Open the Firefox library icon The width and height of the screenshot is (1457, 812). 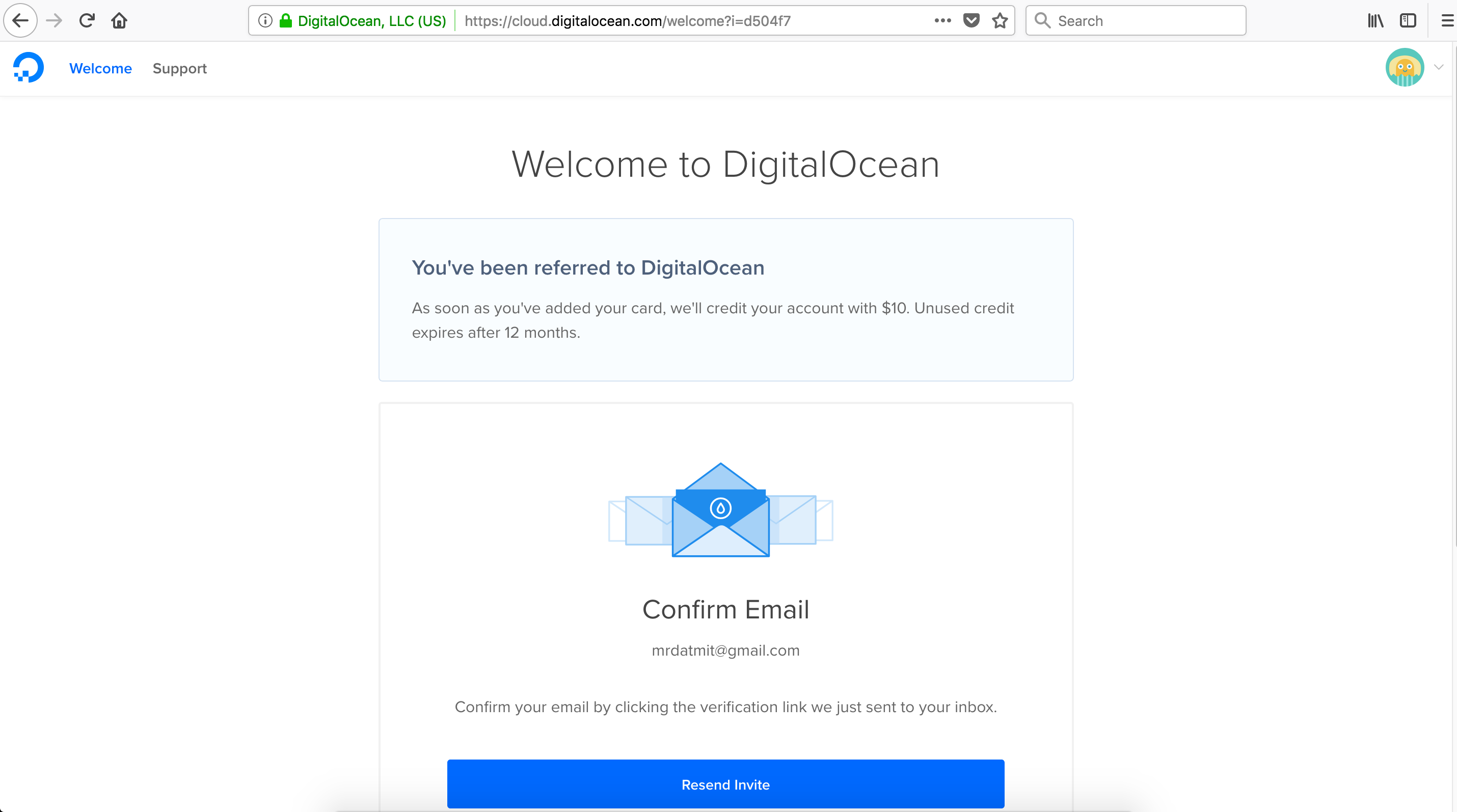point(1375,21)
